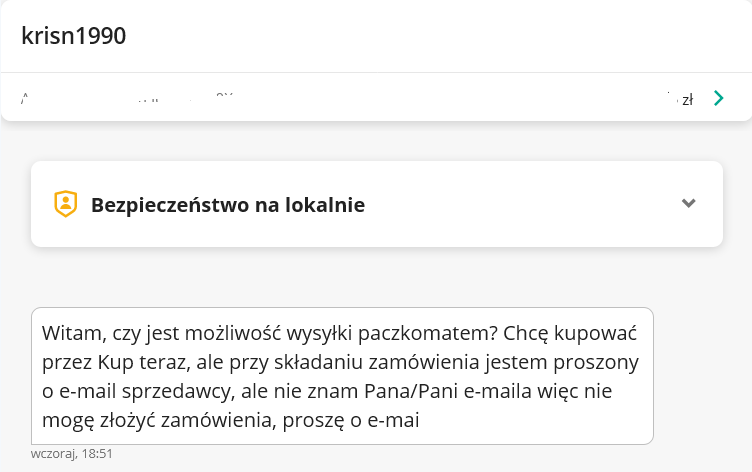752x472 pixels.
Task: Click the orange shield security icon
Action: [66, 204]
